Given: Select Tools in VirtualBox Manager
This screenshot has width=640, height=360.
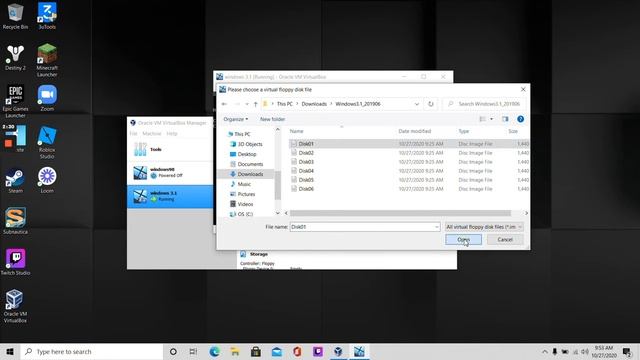Looking at the screenshot, I should tap(170, 149).
